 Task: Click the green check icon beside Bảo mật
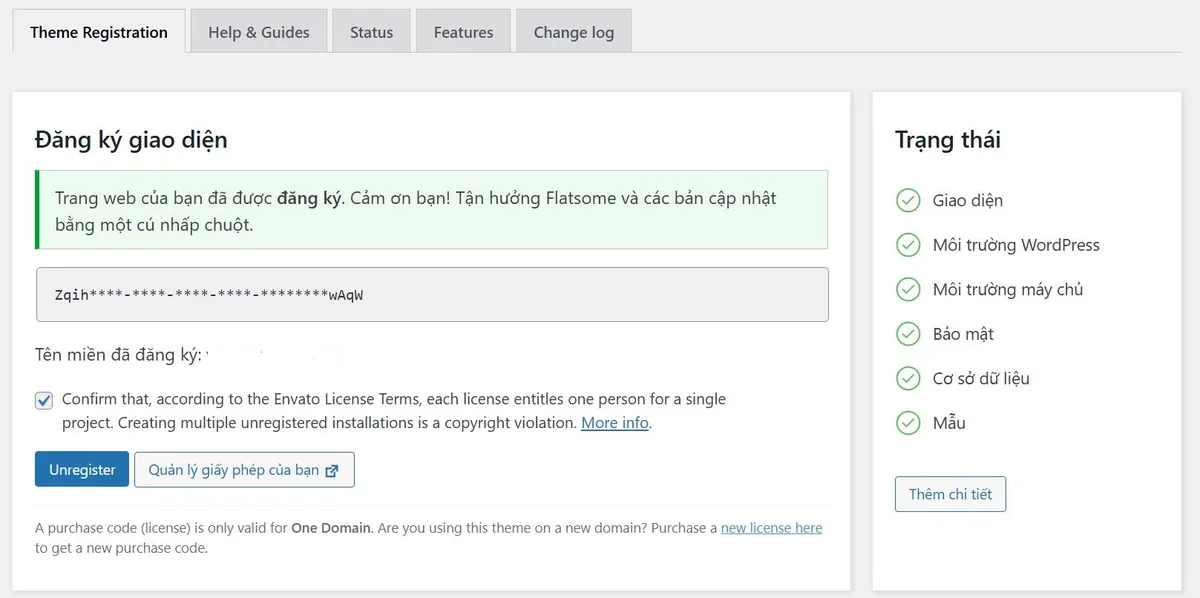pos(907,334)
